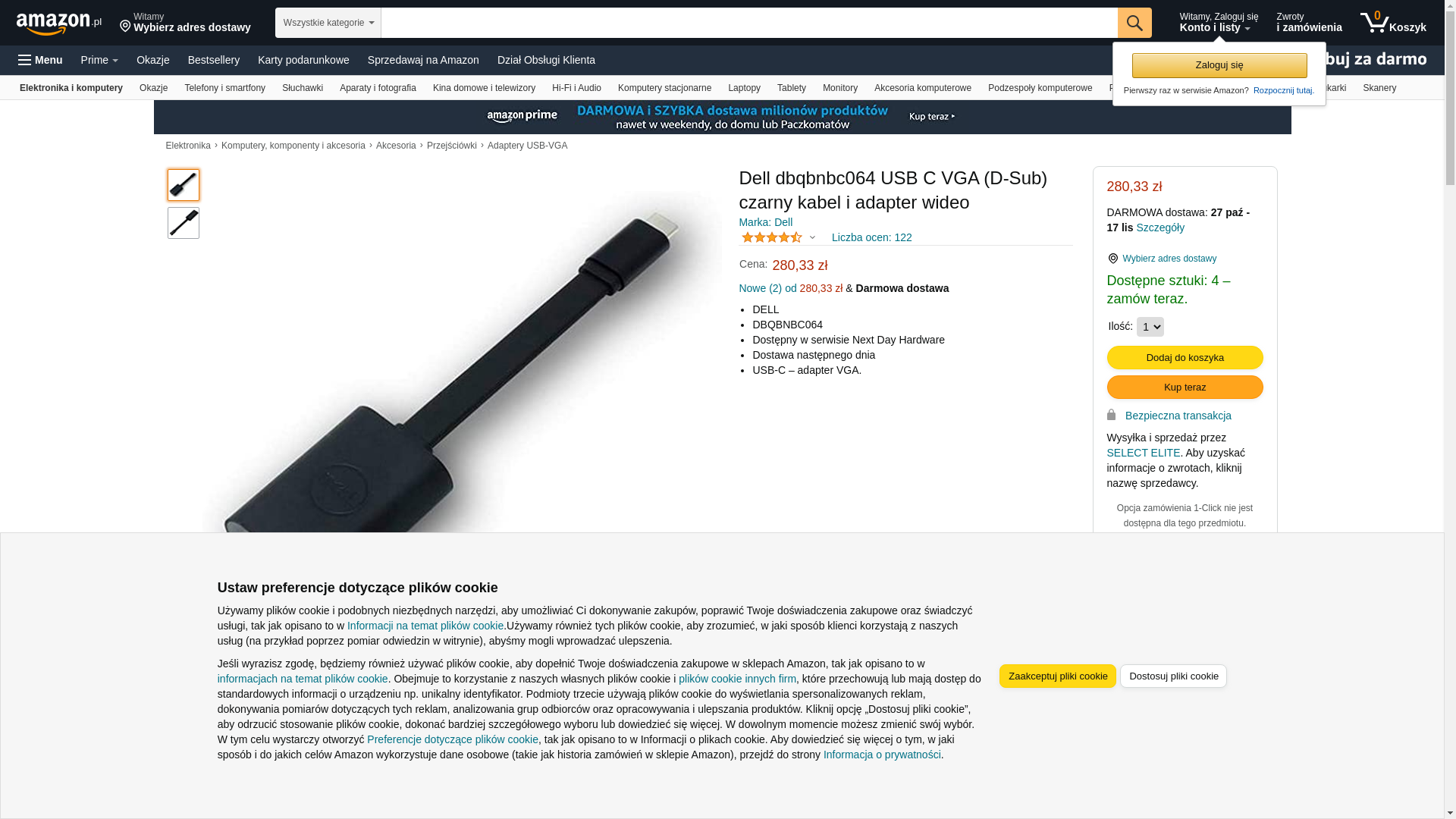
Task: Accept cookies with Zaakceptuj pliki cookie
Action: (x=1058, y=676)
